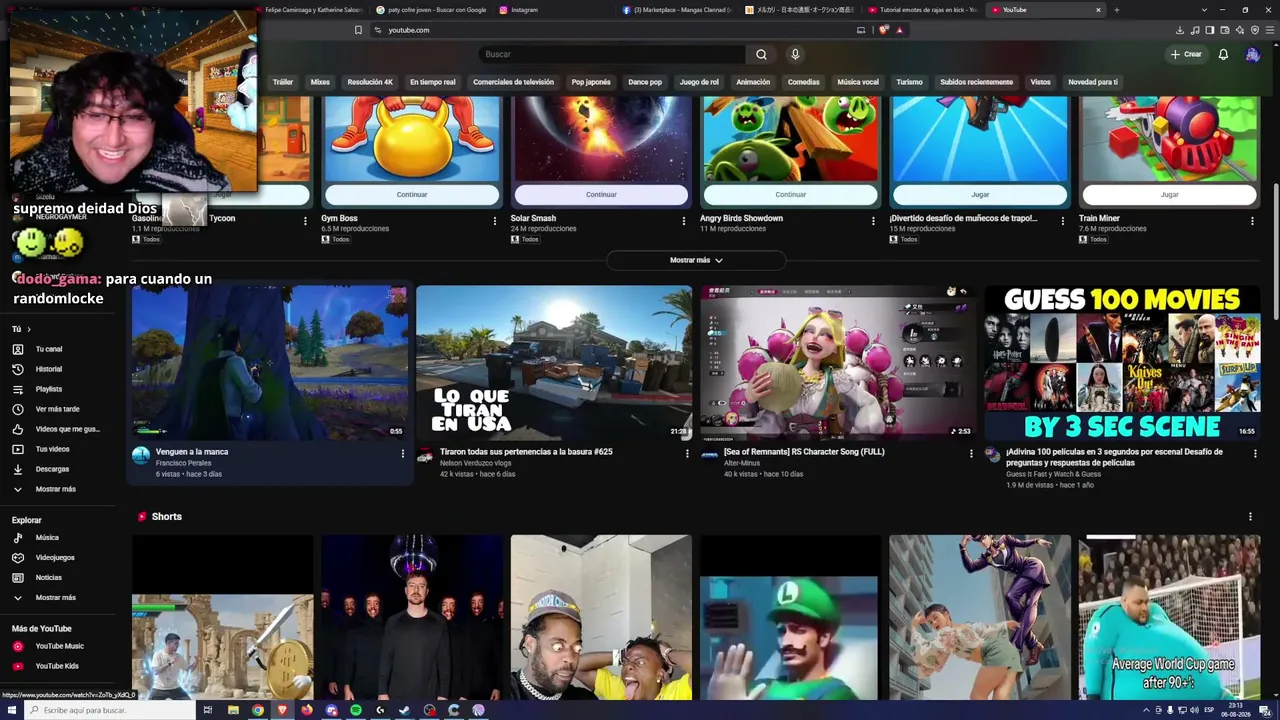Open Spotify from the taskbar
Viewport: 1280px width, 720px height.
click(x=356, y=710)
